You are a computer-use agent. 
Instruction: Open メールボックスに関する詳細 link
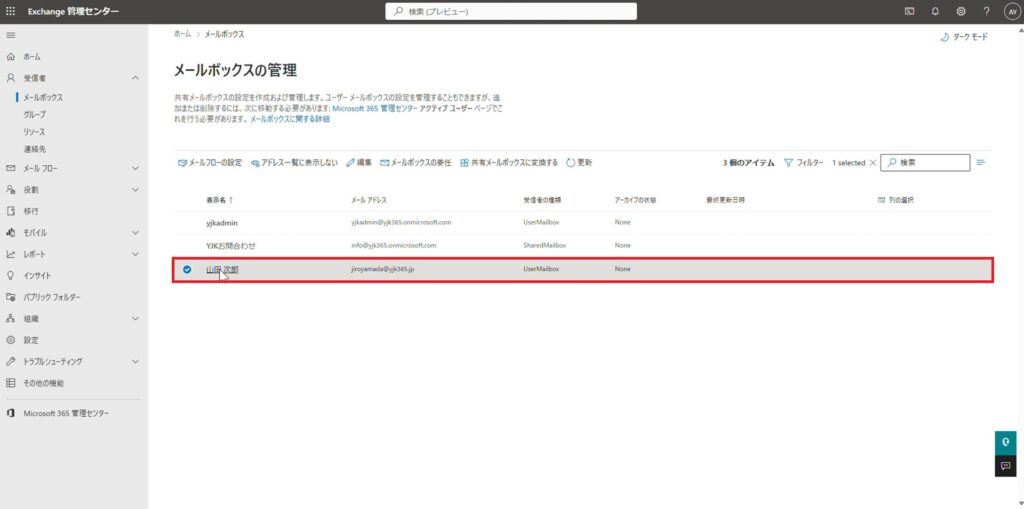pos(290,120)
